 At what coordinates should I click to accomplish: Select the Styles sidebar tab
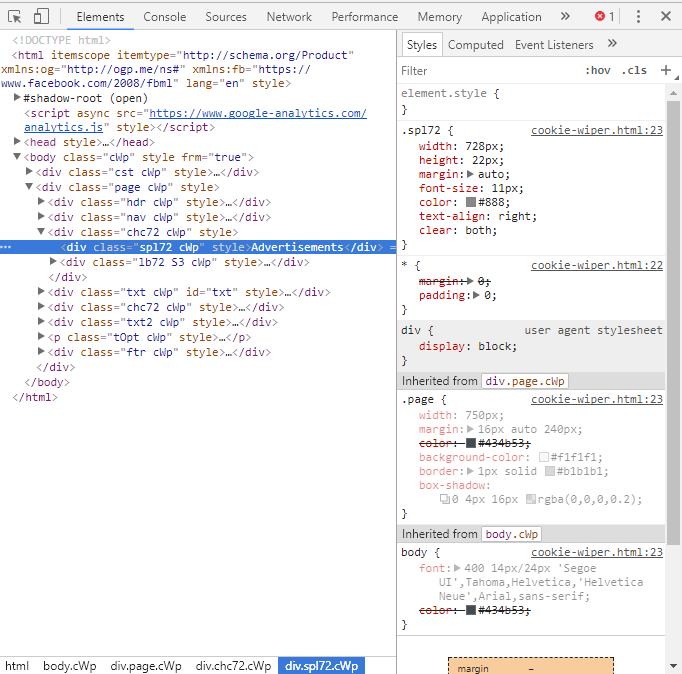point(421,45)
